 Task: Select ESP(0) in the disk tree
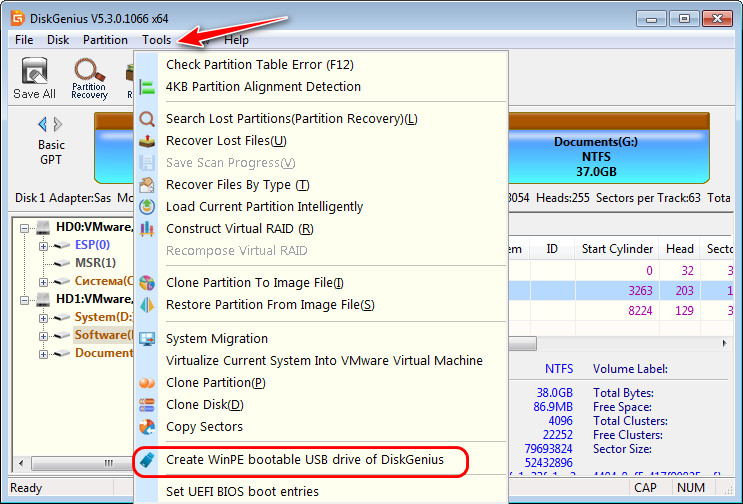[92, 245]
